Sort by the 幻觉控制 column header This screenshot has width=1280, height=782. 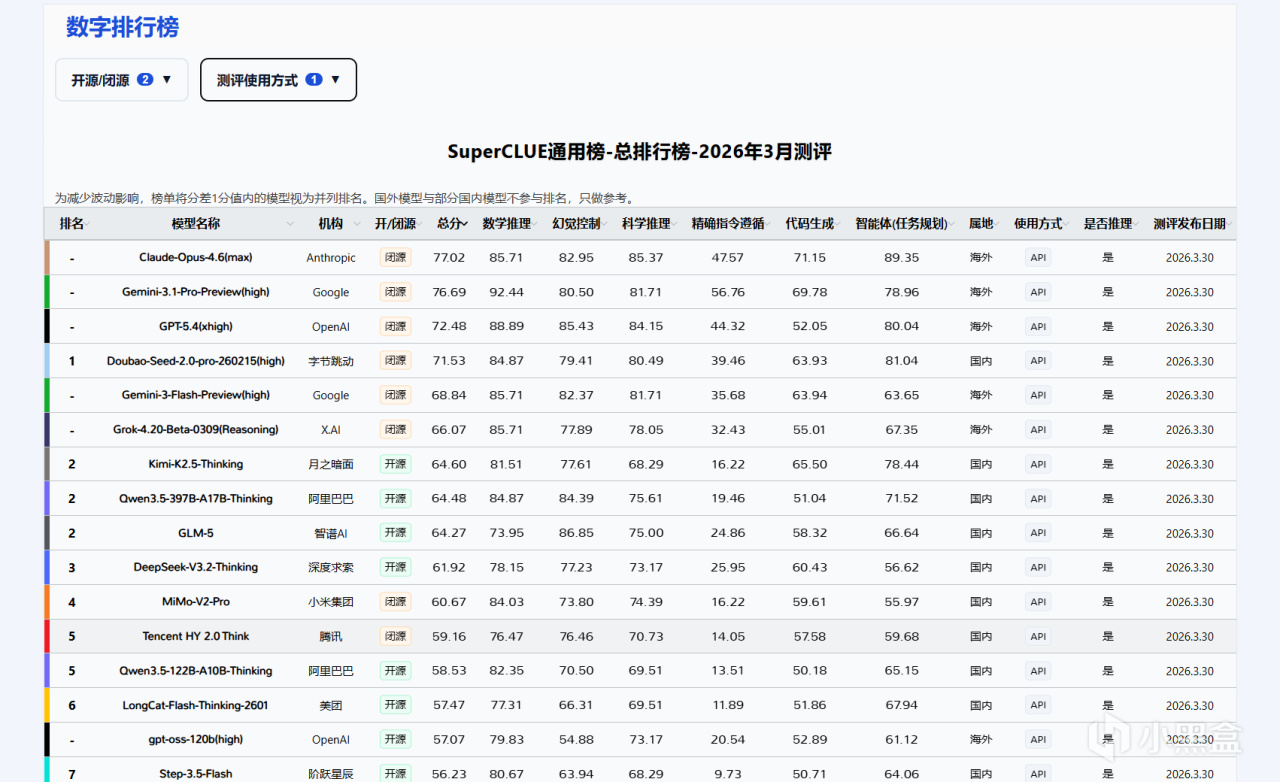tap(577, 224)
